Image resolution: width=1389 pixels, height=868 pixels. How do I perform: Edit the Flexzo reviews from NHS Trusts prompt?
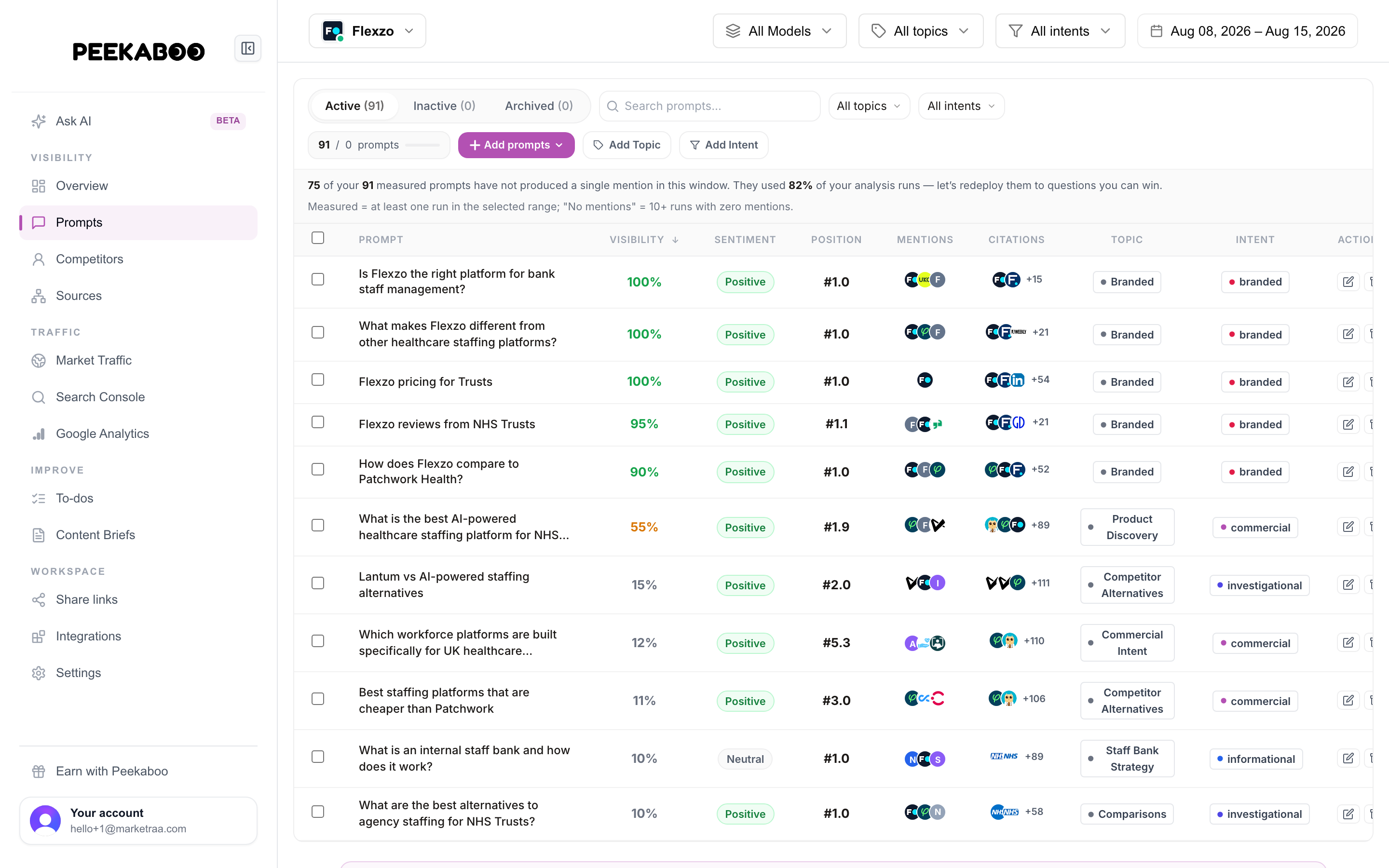(x=1348, y=425)
